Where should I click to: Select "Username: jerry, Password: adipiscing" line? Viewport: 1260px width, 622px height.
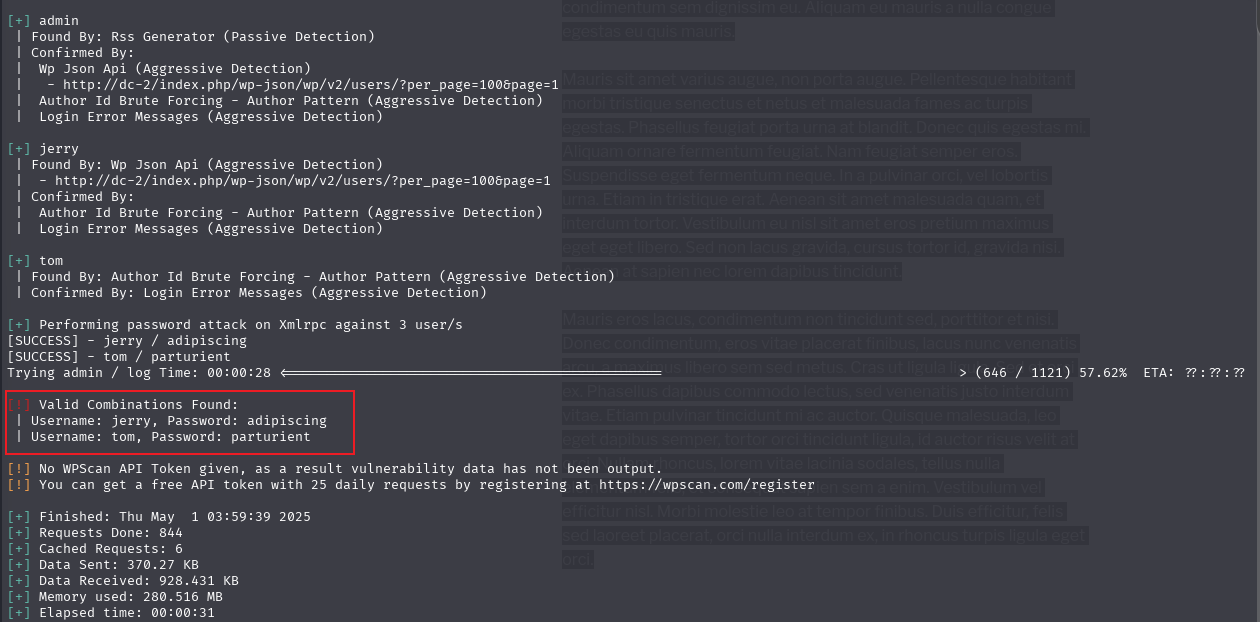point(179,421)
